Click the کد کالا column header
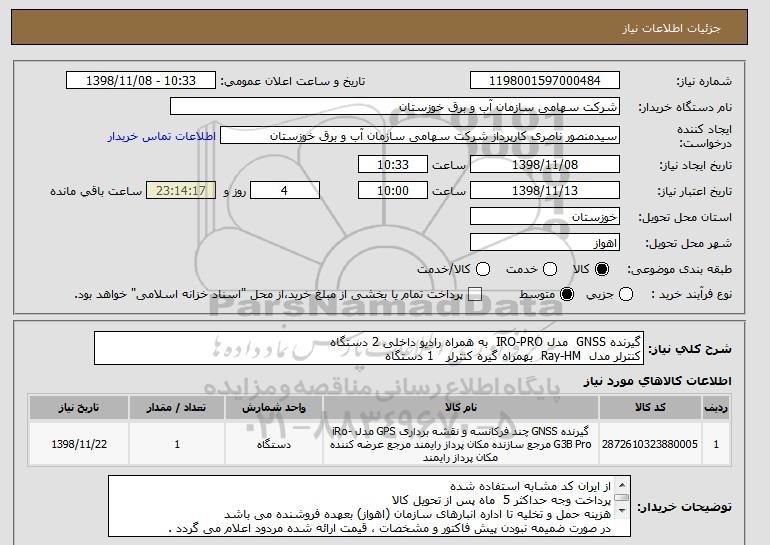 (x=650, y=408)
